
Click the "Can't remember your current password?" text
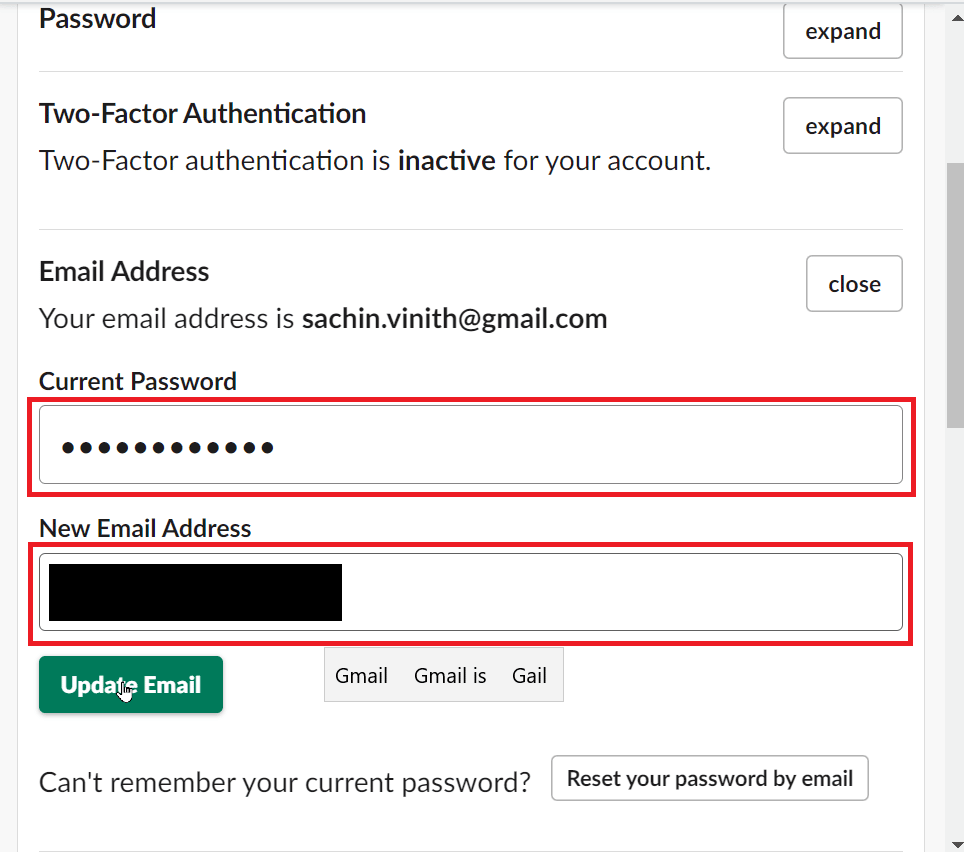(x=284, y=782)
